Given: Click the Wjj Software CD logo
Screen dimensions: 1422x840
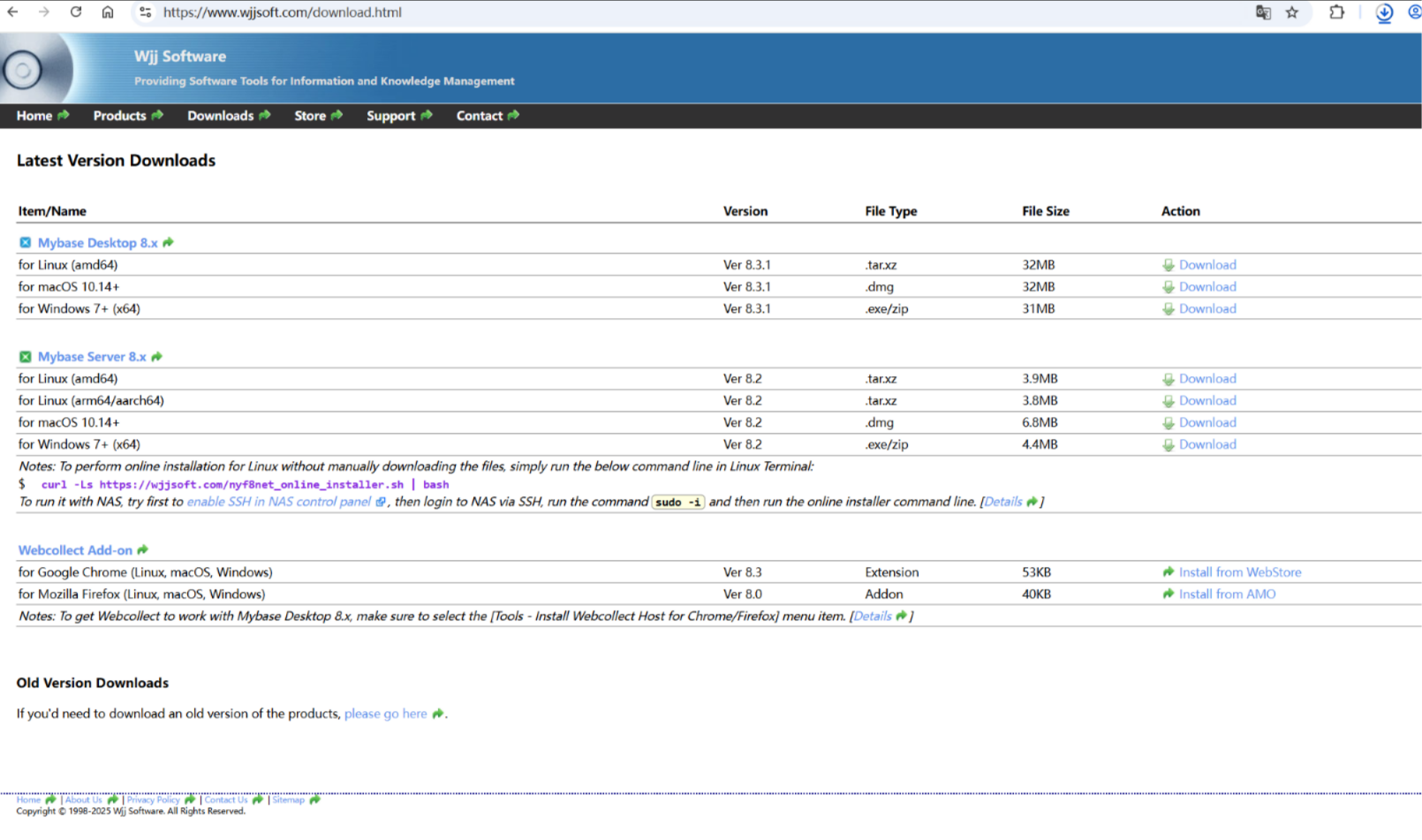Looking at the screenshot, I should point(35,69).
